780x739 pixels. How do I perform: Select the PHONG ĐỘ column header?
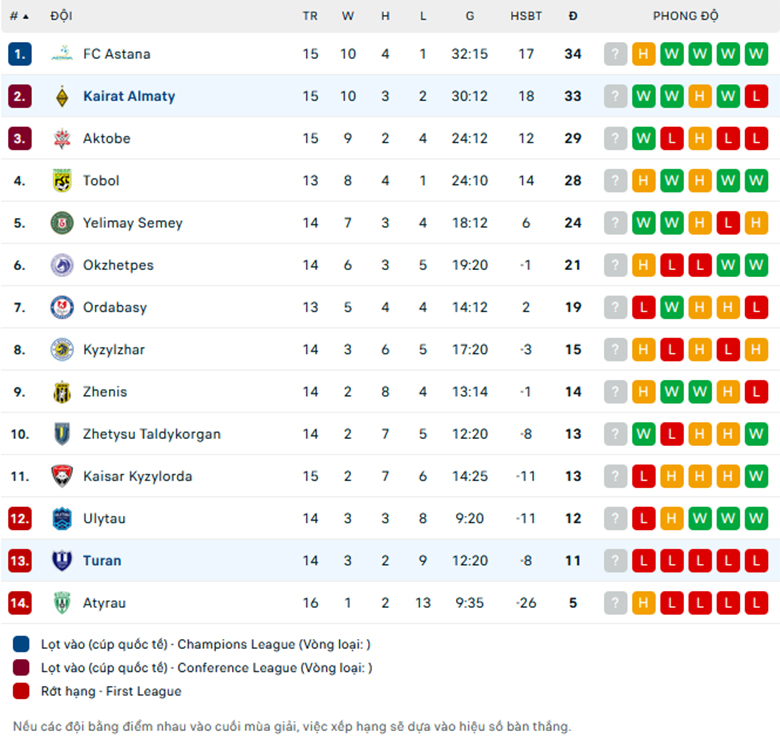click(685, 16)
